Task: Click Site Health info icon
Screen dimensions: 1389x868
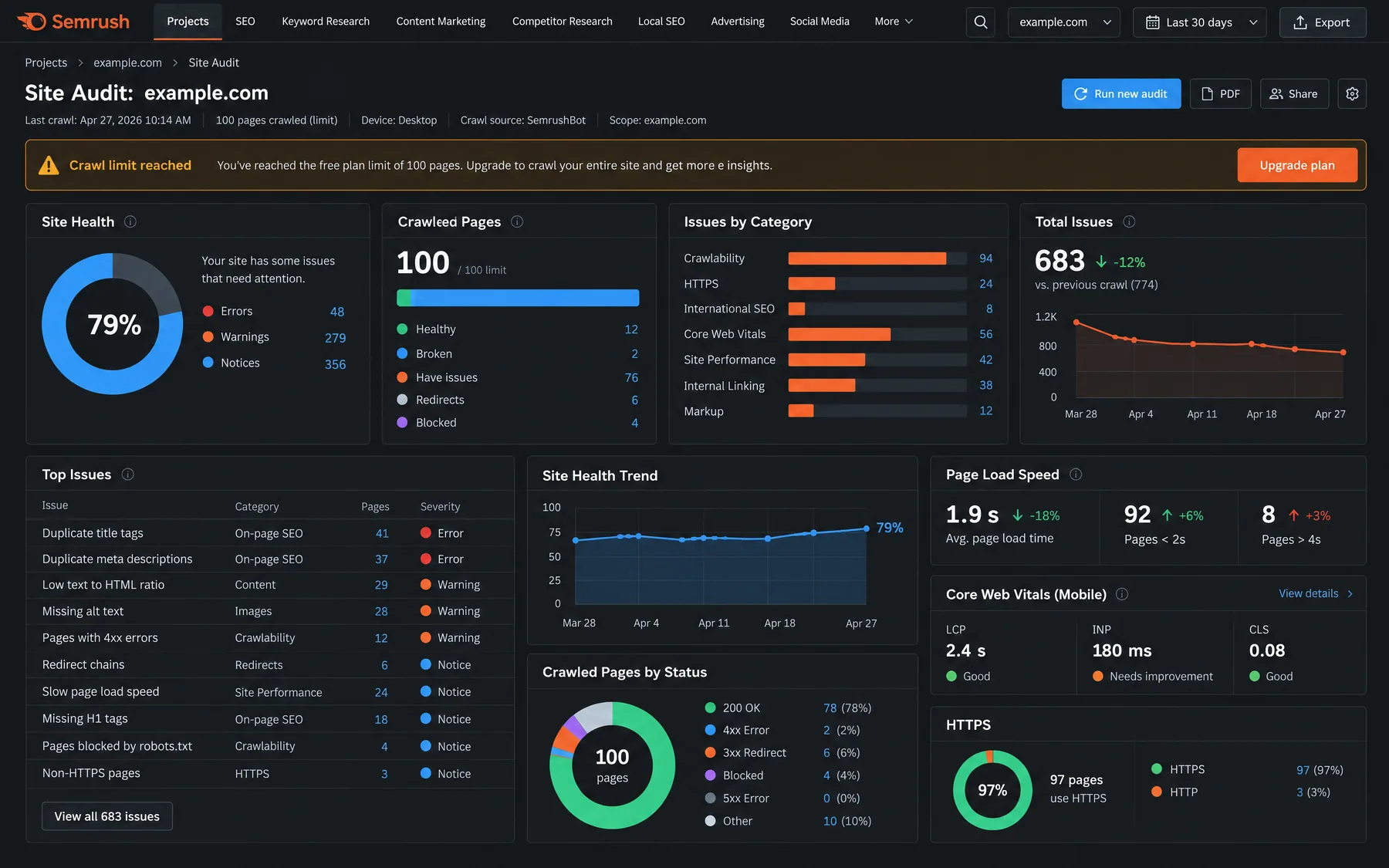Action: 130,221
